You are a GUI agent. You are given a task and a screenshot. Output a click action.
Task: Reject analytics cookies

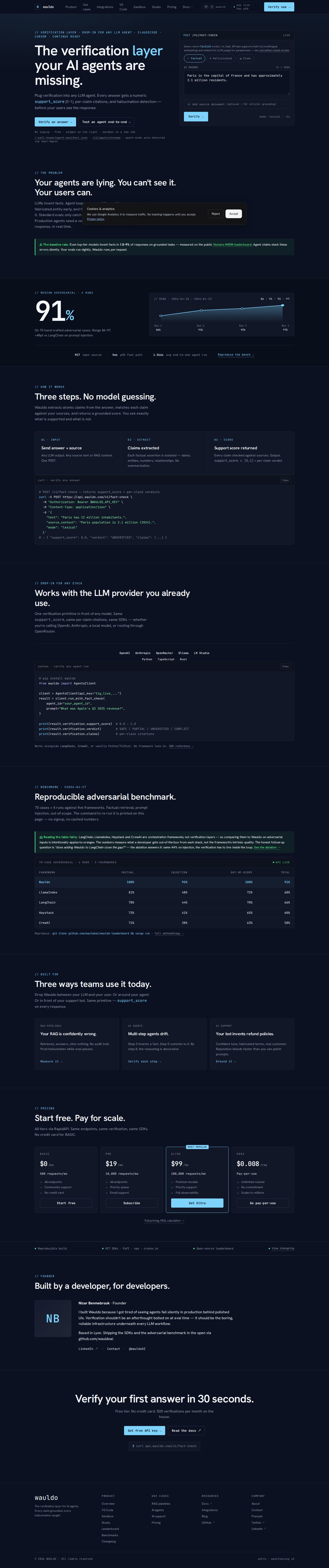216,214
